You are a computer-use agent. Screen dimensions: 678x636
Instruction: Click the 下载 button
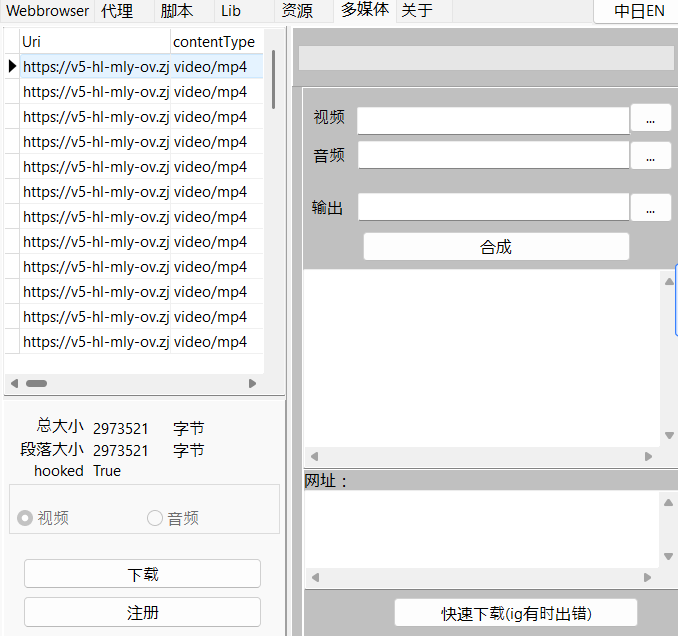(142, 574)
